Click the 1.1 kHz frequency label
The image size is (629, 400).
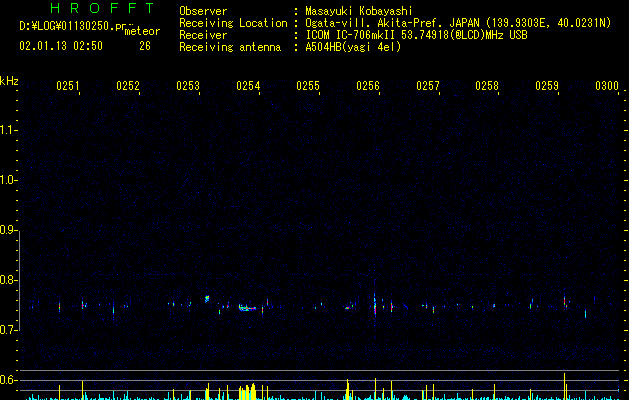[x=9, y=130]
